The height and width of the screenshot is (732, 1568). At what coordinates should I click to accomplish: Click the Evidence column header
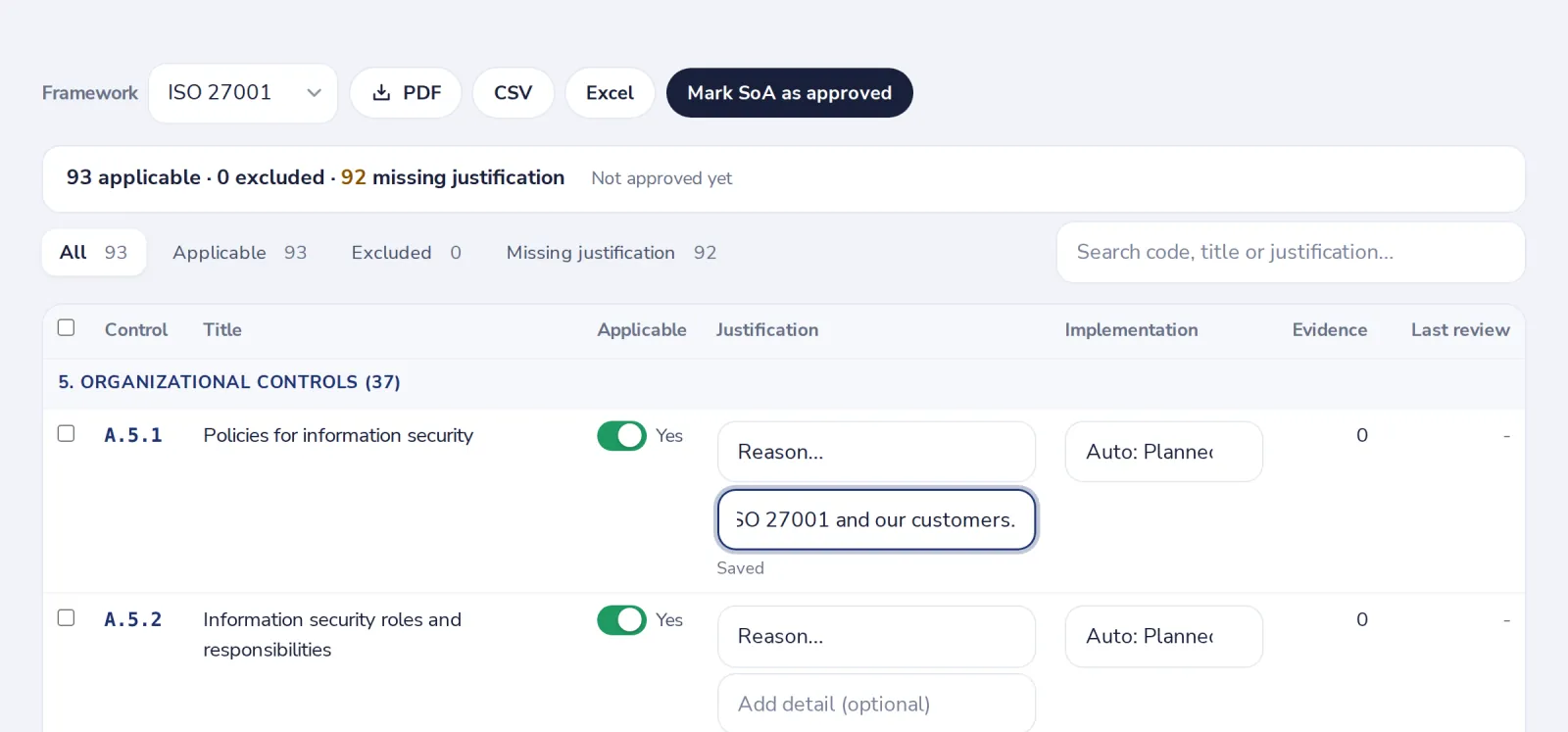pyautogui.click(x=1330, y=330)
